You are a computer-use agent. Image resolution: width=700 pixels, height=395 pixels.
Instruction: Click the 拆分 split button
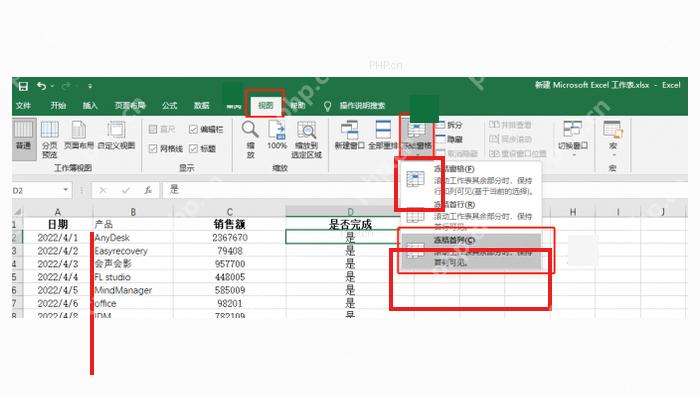tap(449, 125)
